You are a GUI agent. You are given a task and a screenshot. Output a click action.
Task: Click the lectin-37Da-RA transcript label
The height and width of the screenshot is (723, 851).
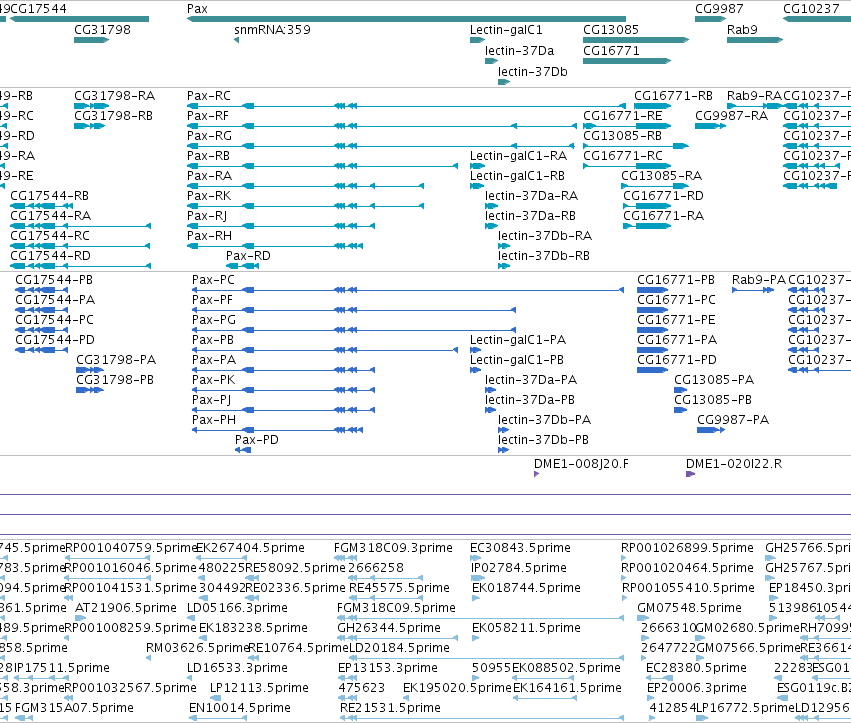point(531,195)
